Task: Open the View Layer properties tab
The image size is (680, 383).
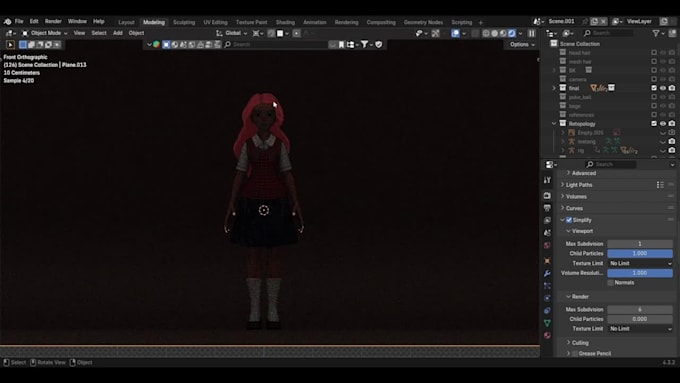Action: pyautogui.click(x=547, y=220)
